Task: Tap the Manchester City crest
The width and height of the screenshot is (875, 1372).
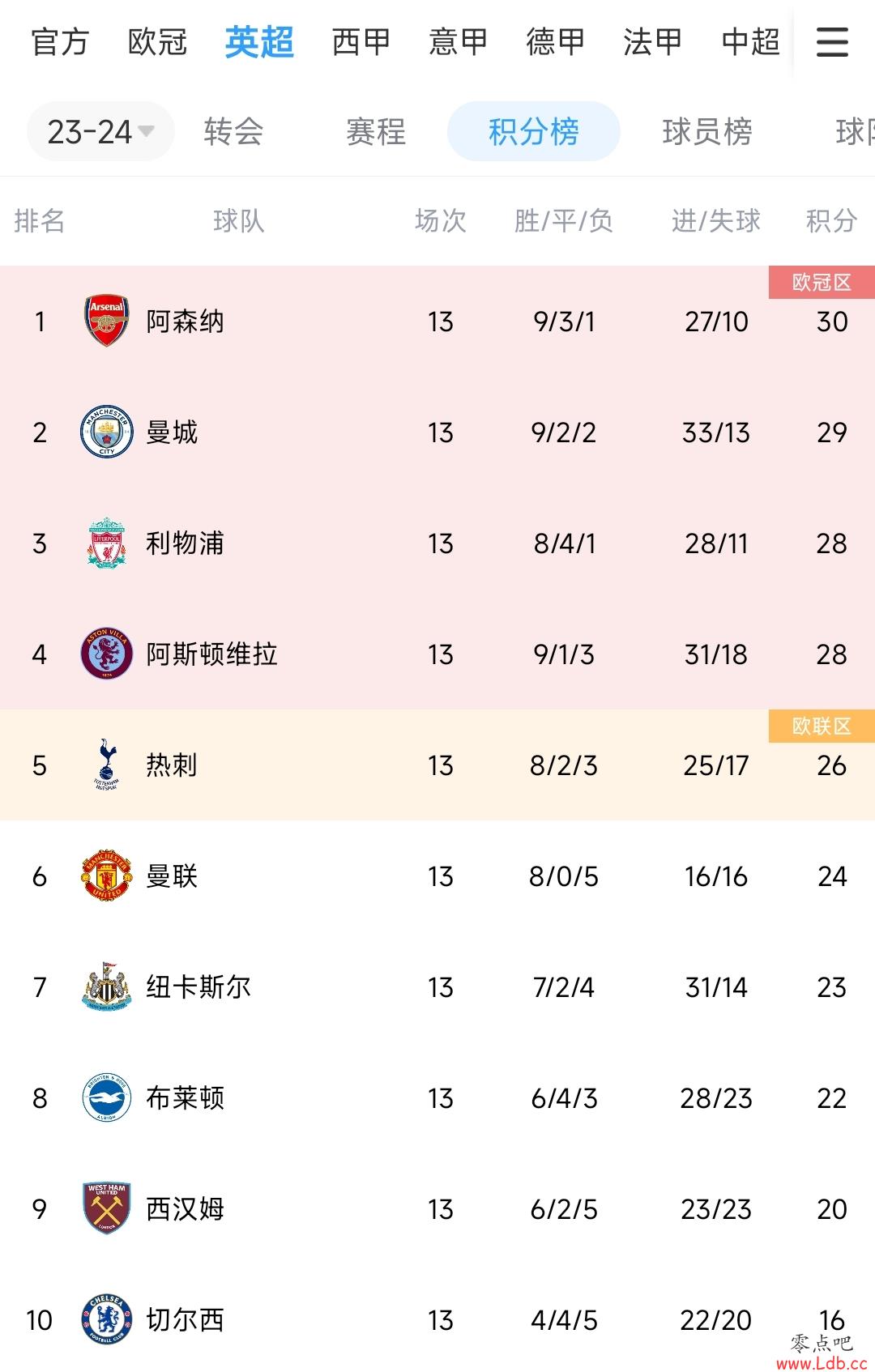Action: (107, 432)
